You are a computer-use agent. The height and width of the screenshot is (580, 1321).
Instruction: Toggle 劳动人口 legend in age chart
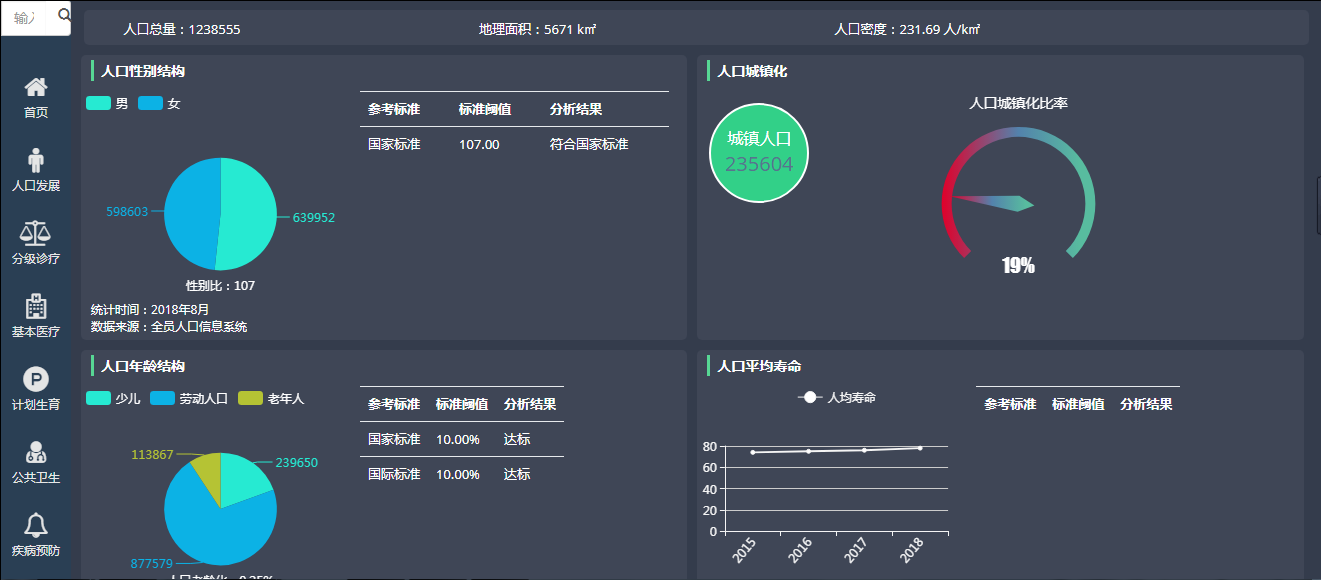[x=189, y=398]
